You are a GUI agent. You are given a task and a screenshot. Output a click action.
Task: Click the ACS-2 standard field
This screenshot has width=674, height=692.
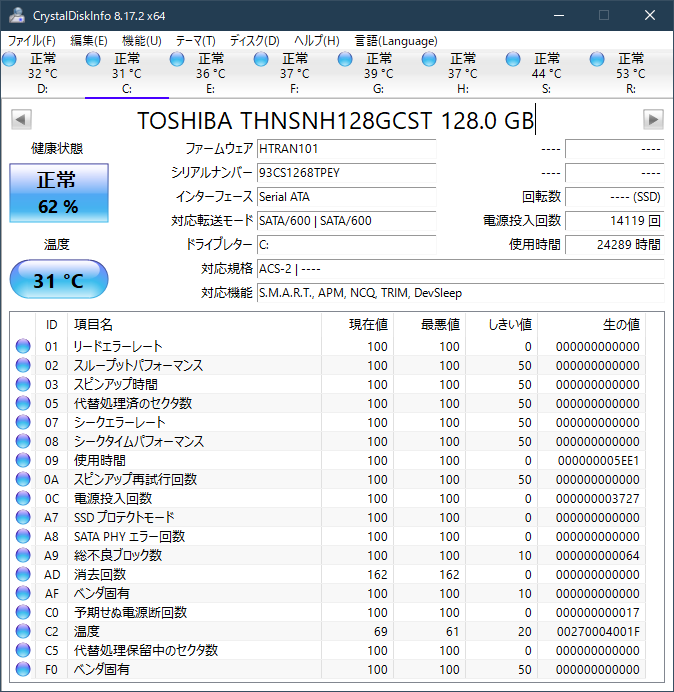[x=460, y=269]
